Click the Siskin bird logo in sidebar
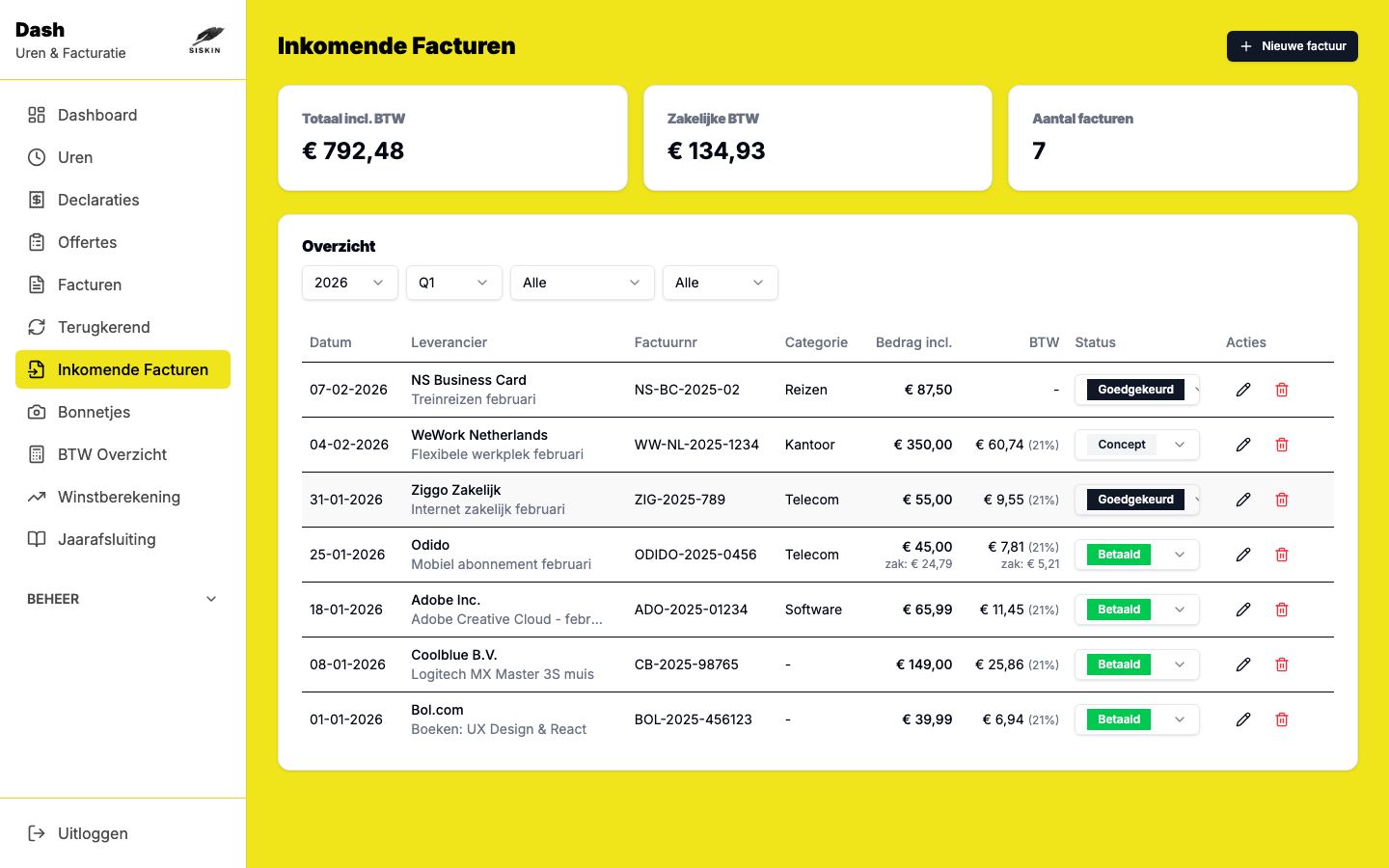The height and width of the screenshot is (868, 1389). pos(205,41)
